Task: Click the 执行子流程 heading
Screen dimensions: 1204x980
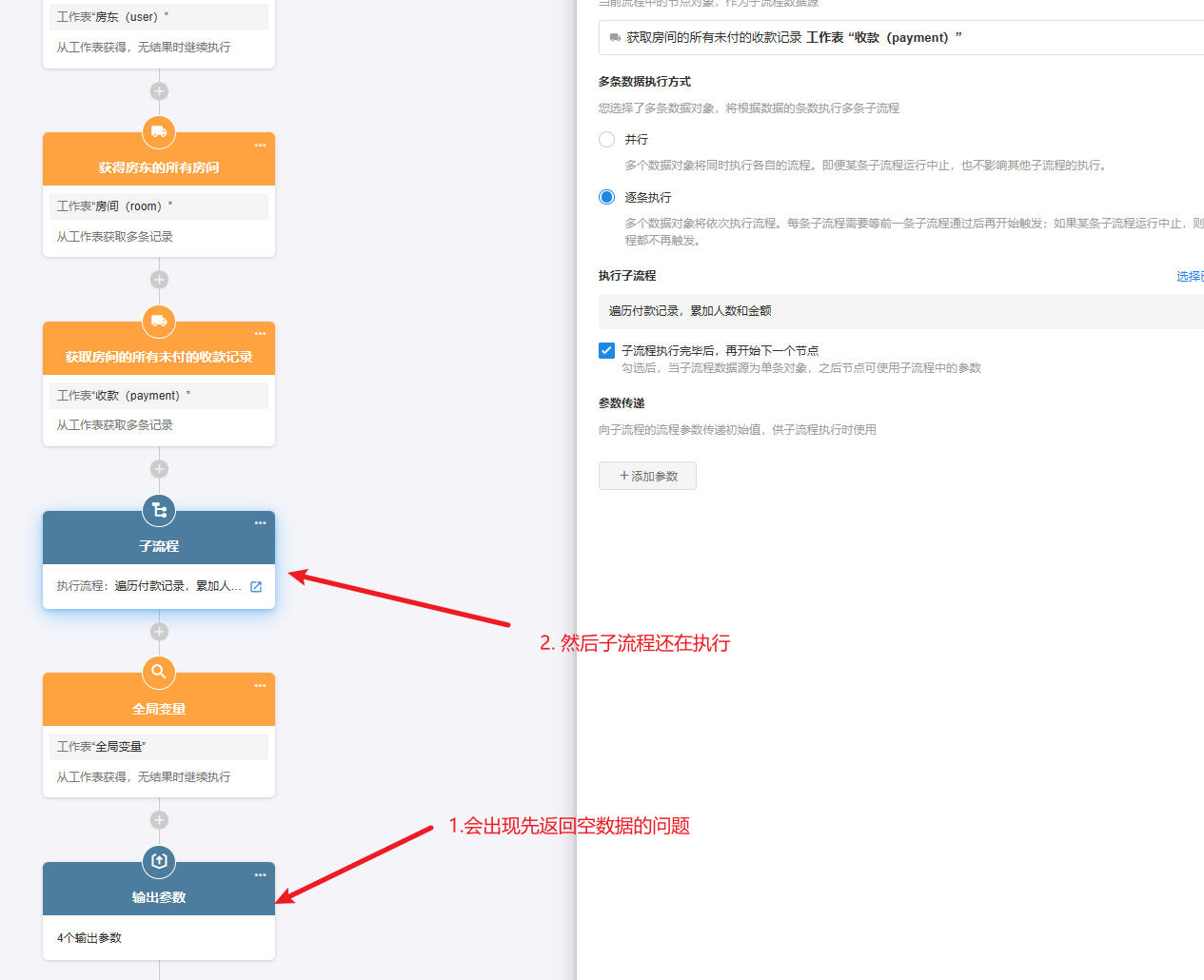Action: click(x=627, y=276)
